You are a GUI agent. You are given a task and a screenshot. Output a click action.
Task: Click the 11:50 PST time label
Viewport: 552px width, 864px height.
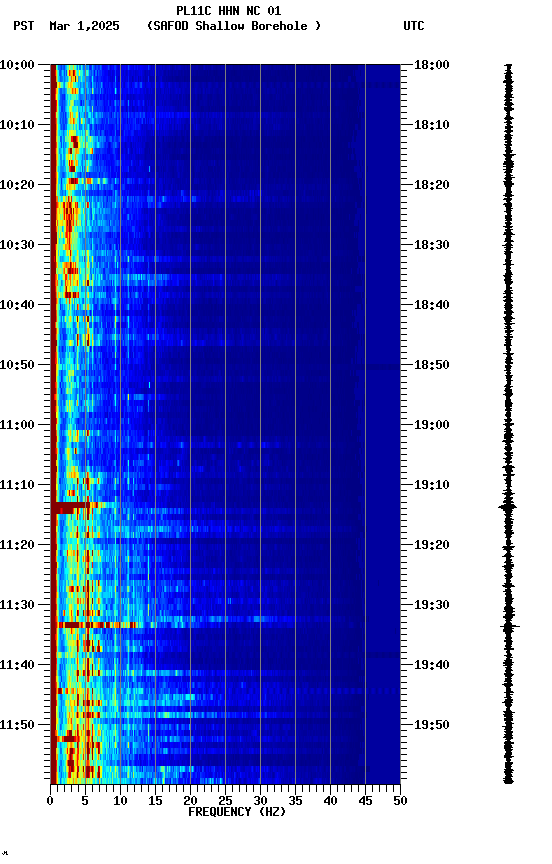17,725
